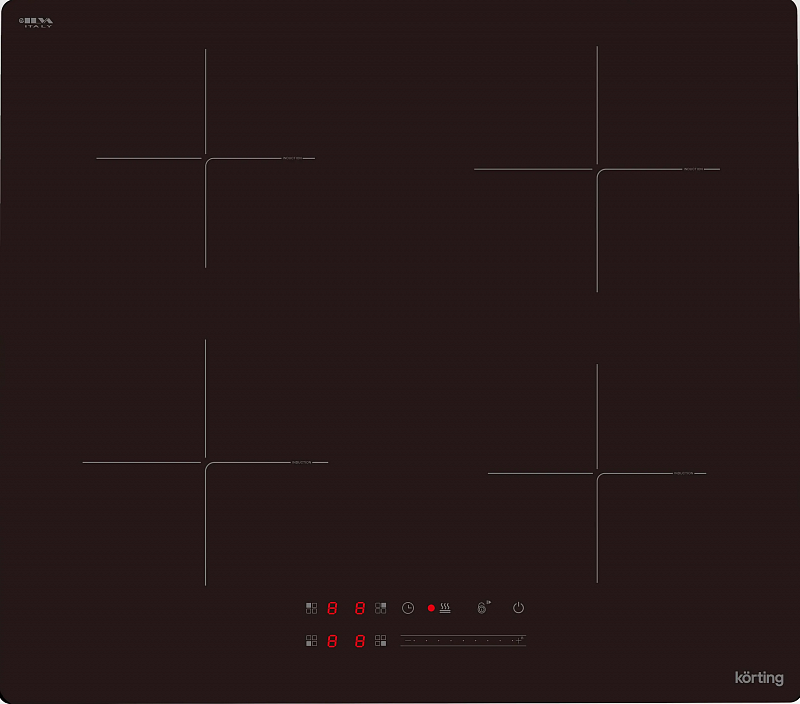Set power level on the touch slider

462,639
